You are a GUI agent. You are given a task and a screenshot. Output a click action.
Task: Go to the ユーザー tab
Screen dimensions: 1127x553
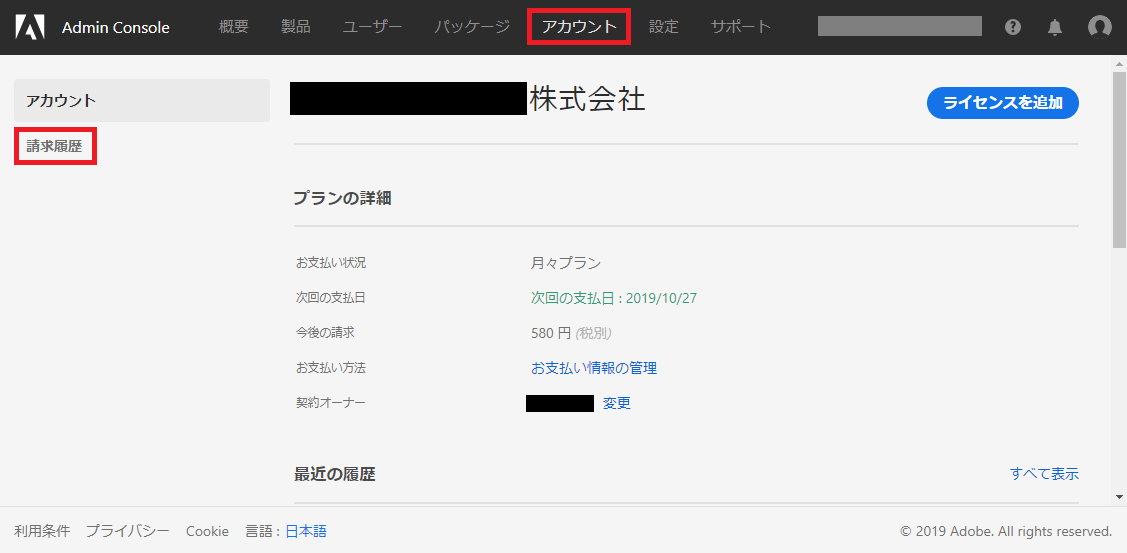click(372, 27)
